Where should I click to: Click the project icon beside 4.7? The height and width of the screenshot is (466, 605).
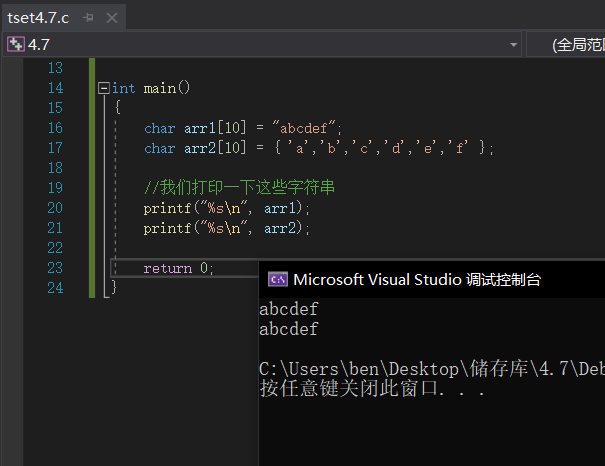tap(15, 45)
